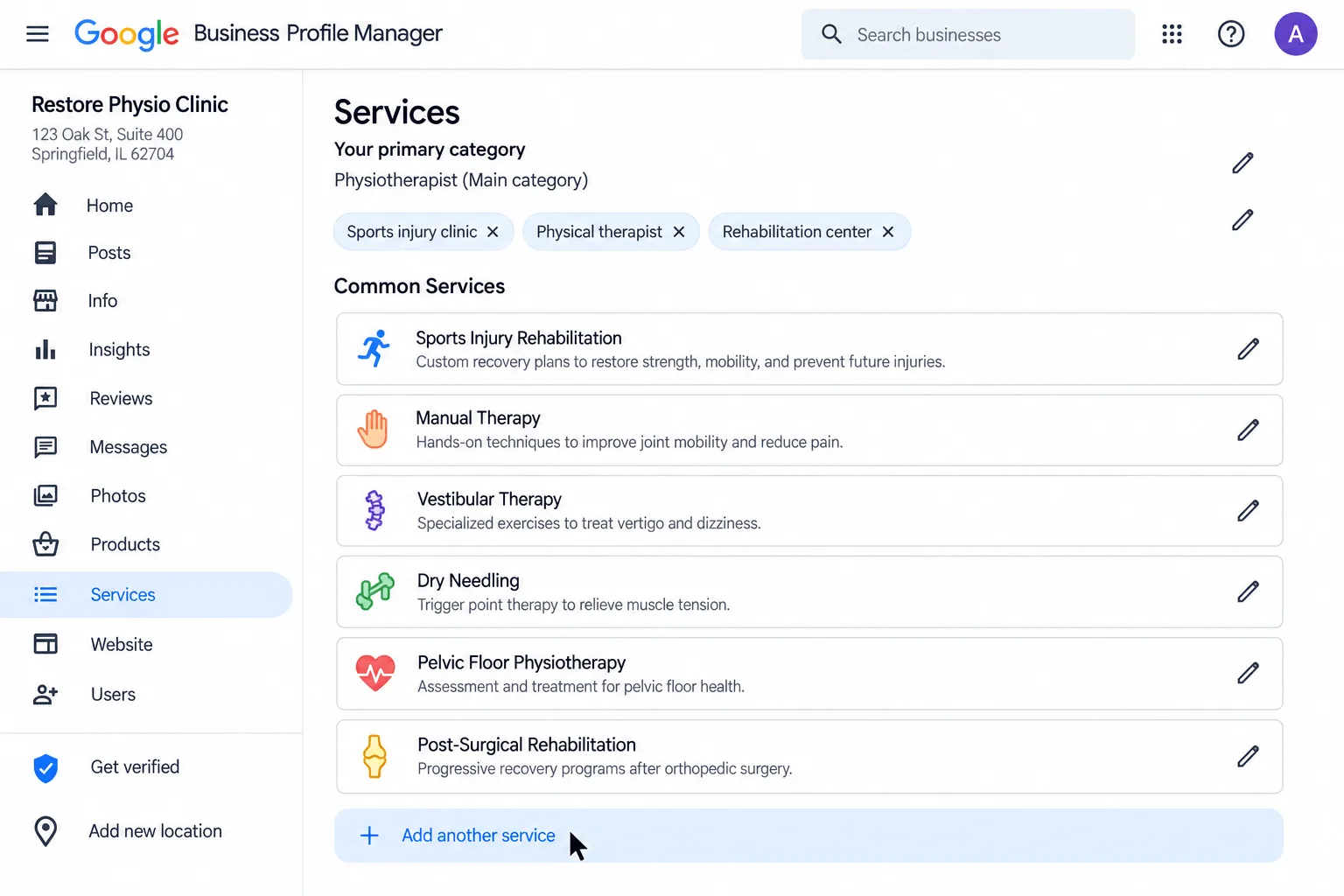The image size is (1344, 896).
Task: Click the Dry Needling dumbbell icon
Action: click(x=374, y=591)
